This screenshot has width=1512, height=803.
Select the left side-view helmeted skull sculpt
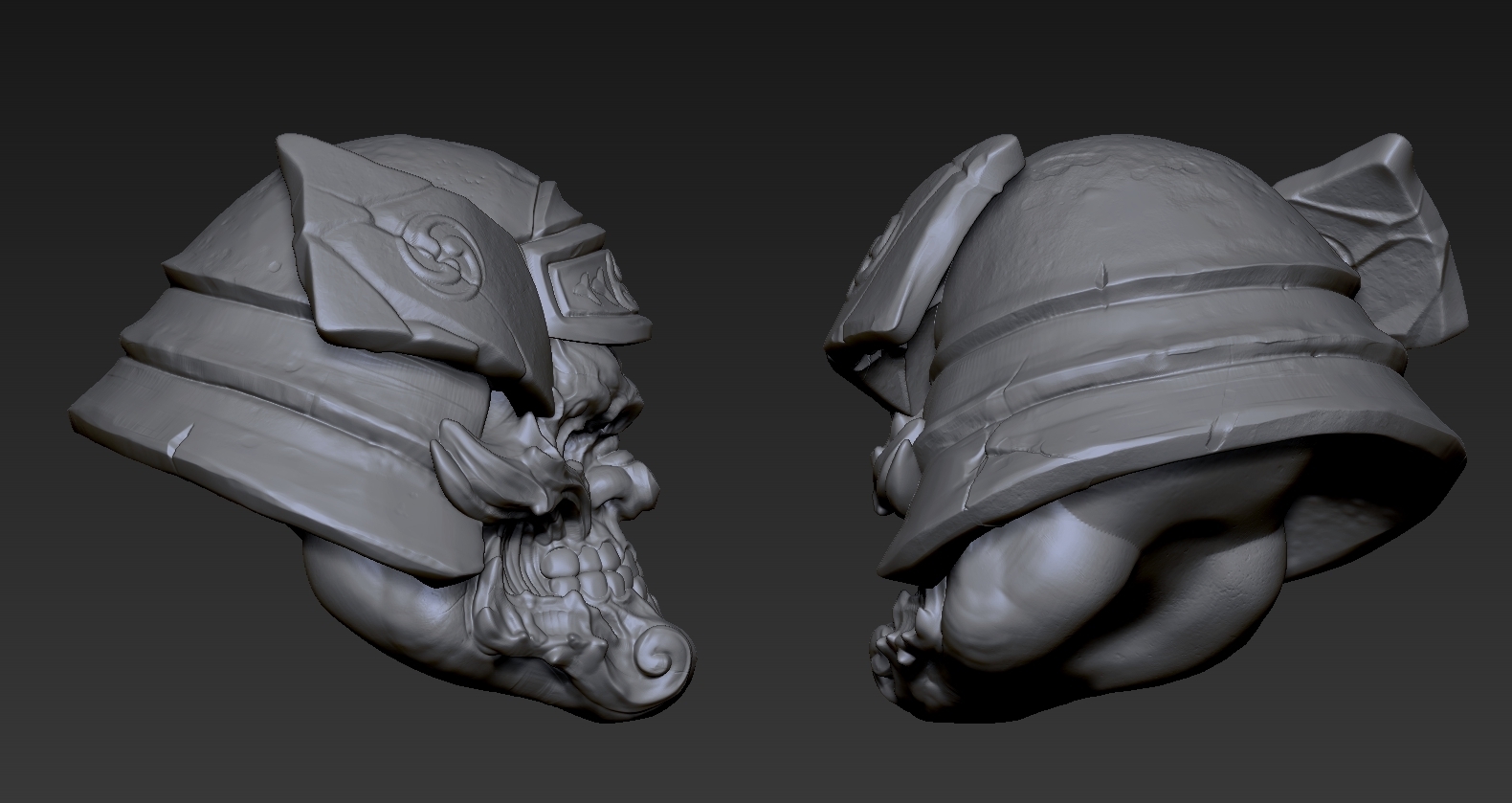click(383, 426)
